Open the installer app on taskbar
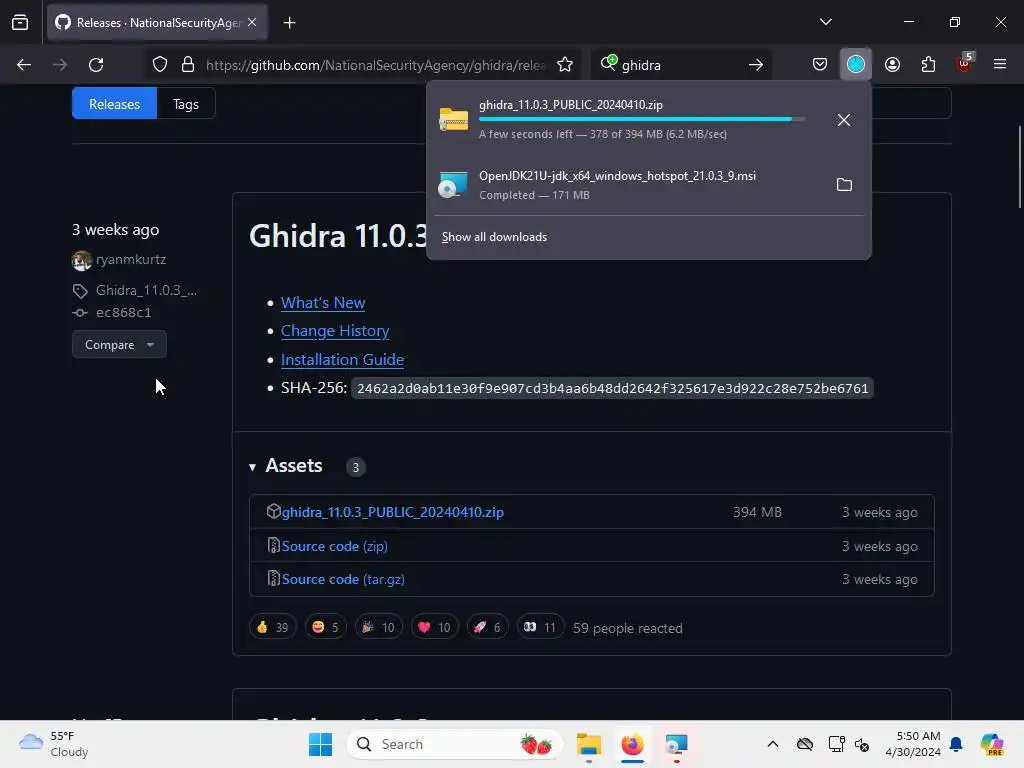This screenshot has width=1024, height=768. point(676,744)
